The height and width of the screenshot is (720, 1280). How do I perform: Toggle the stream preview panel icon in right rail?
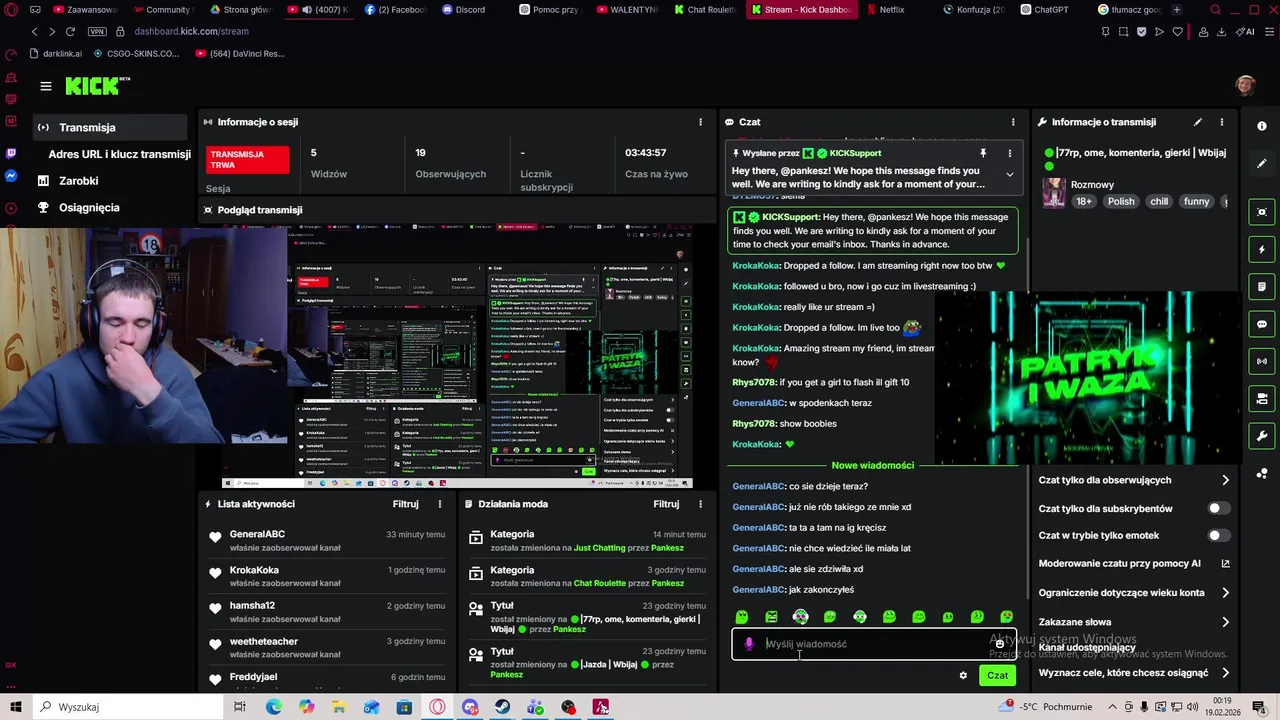1262,212
